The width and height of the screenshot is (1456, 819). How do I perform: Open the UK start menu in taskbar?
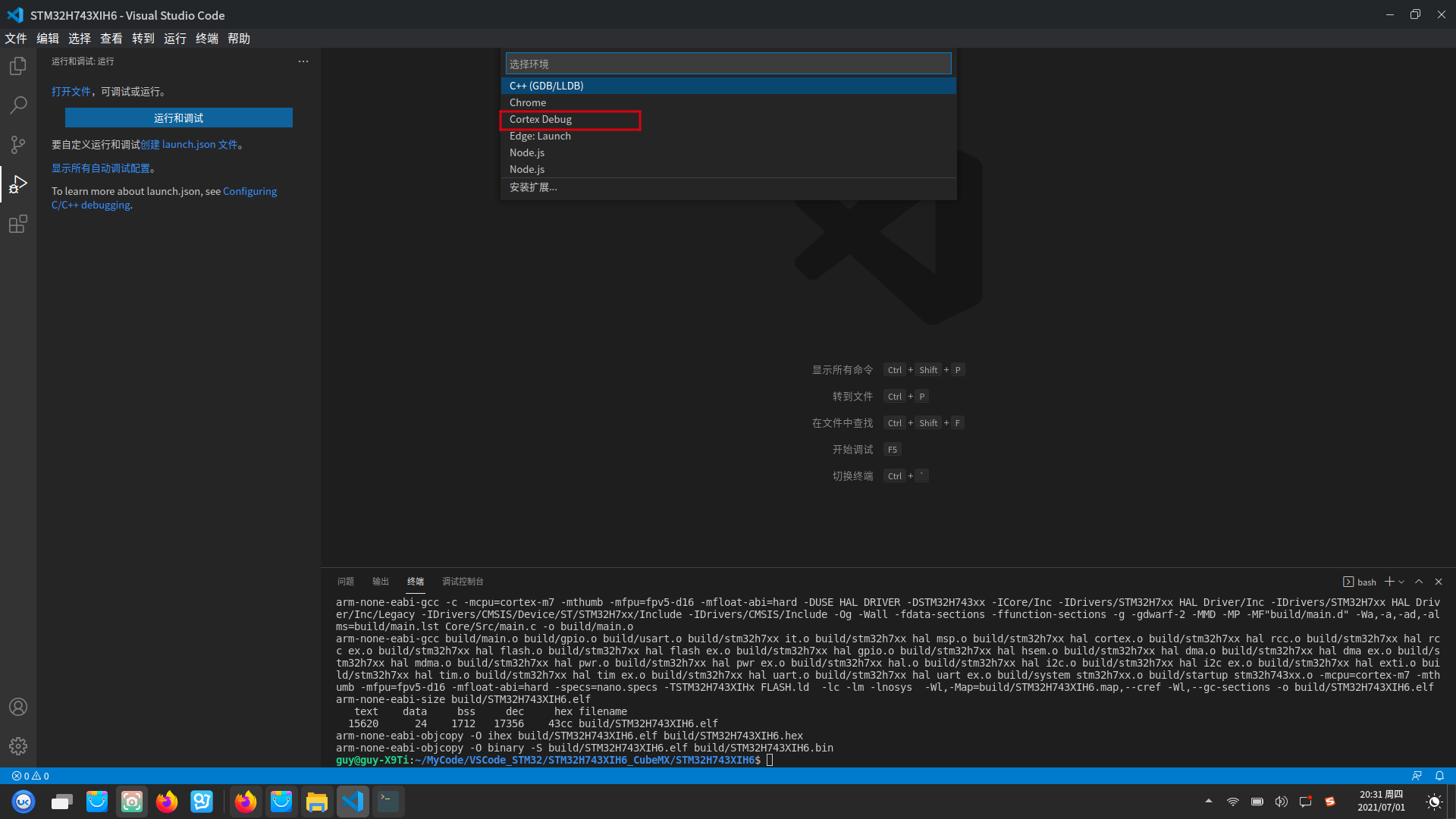(x=24, y=802)
